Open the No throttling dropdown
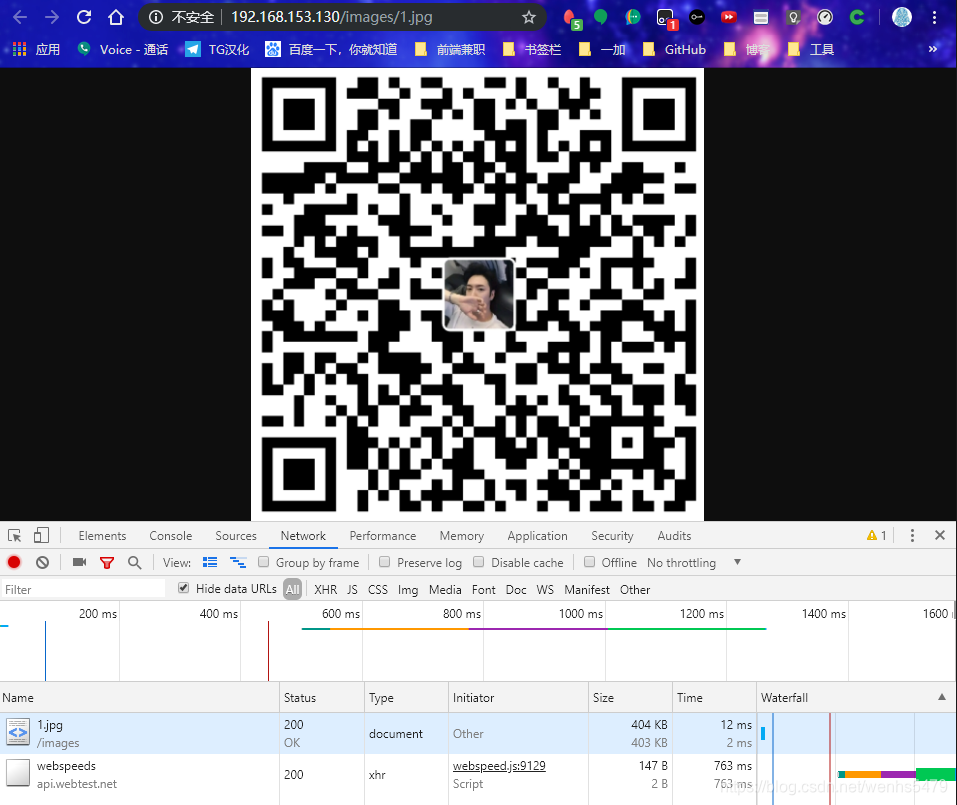 690,562
